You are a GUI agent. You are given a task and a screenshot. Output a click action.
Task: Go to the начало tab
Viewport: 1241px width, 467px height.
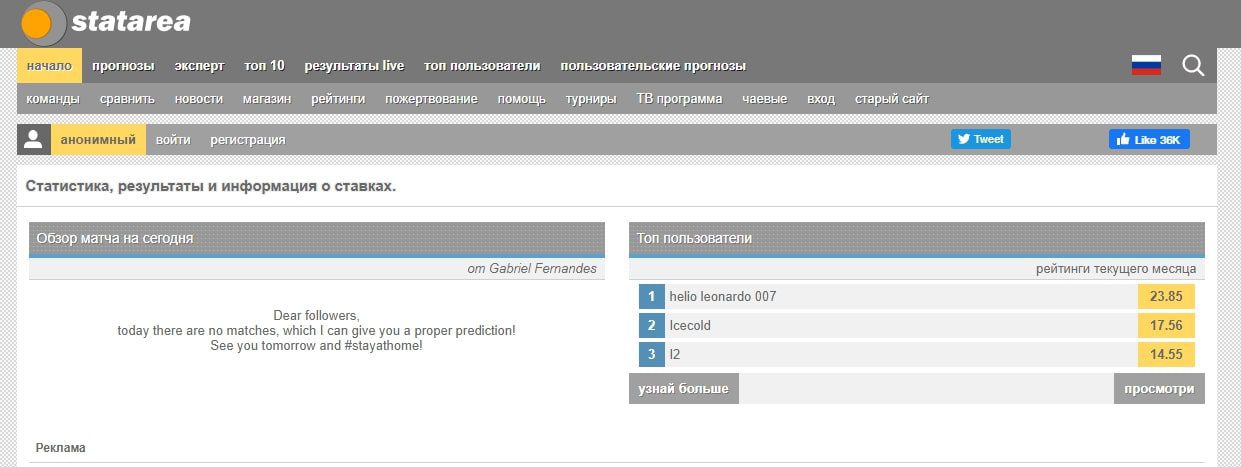[x=49, y=66]
